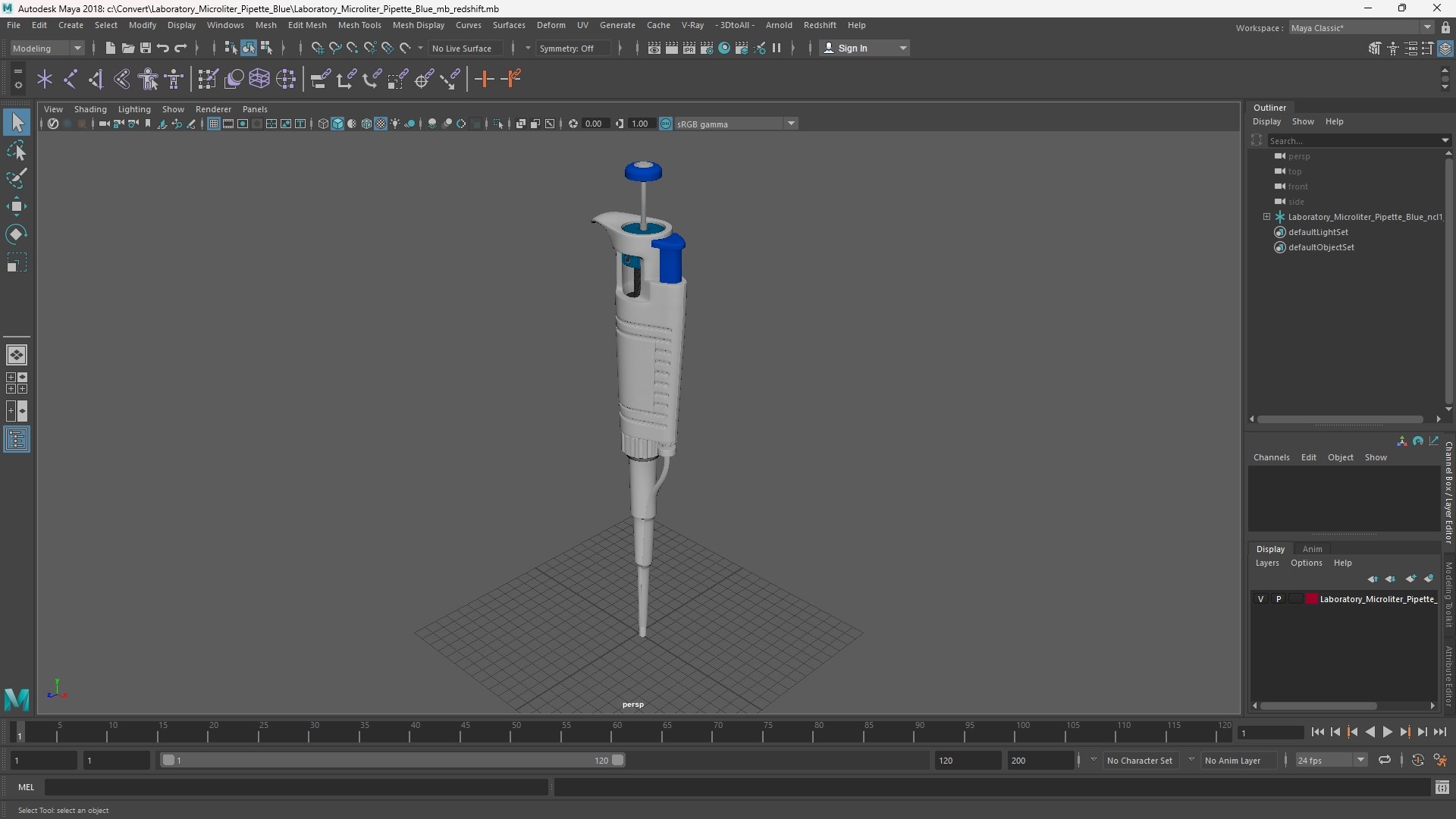Start IPR render
Screen dimensions: 1456x819
tap(689, 48)
